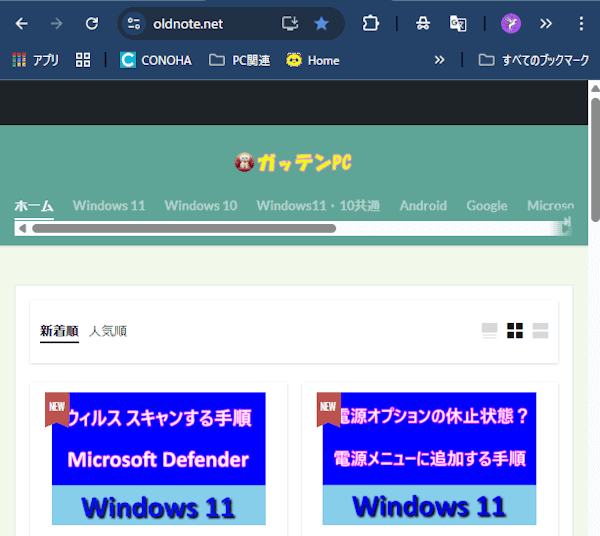The image size is (600, 536).
Task: Click the incognito-style extension icon
Action: pyautogui.click(x=423, y=24)
